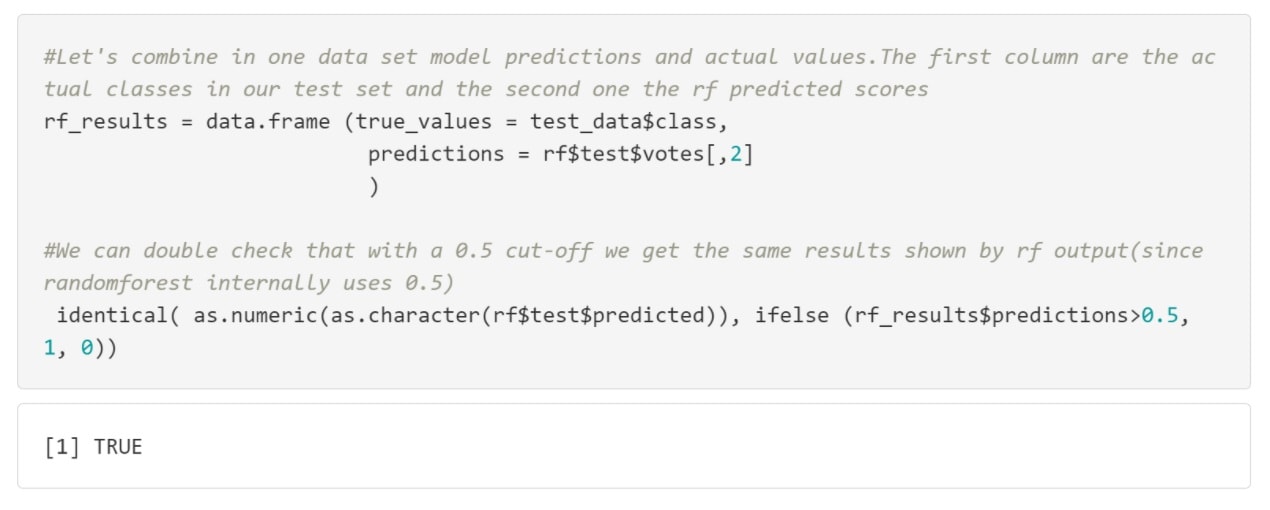This screenshot has height=510, width=1270.
Task: Click the lone closing parenthesis line
Action: [x=374, y=186]
